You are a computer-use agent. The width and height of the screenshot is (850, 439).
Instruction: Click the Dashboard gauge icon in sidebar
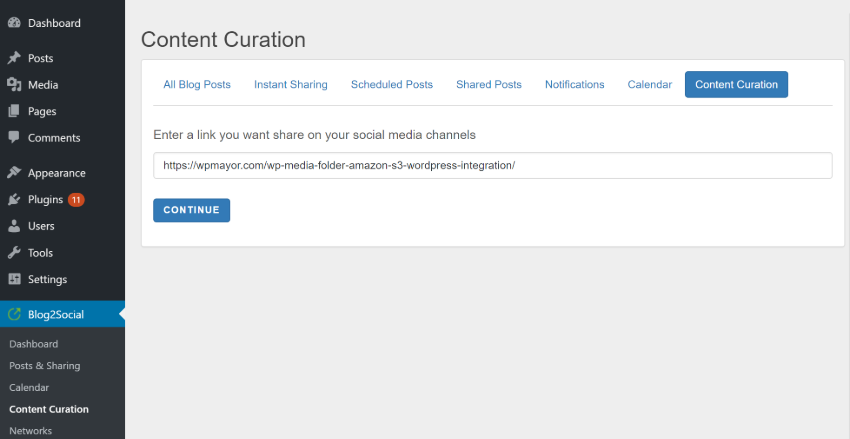click(14, 23)
